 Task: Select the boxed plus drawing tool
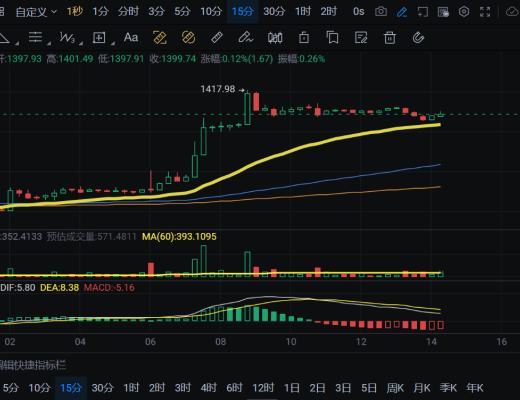point(99,37)
